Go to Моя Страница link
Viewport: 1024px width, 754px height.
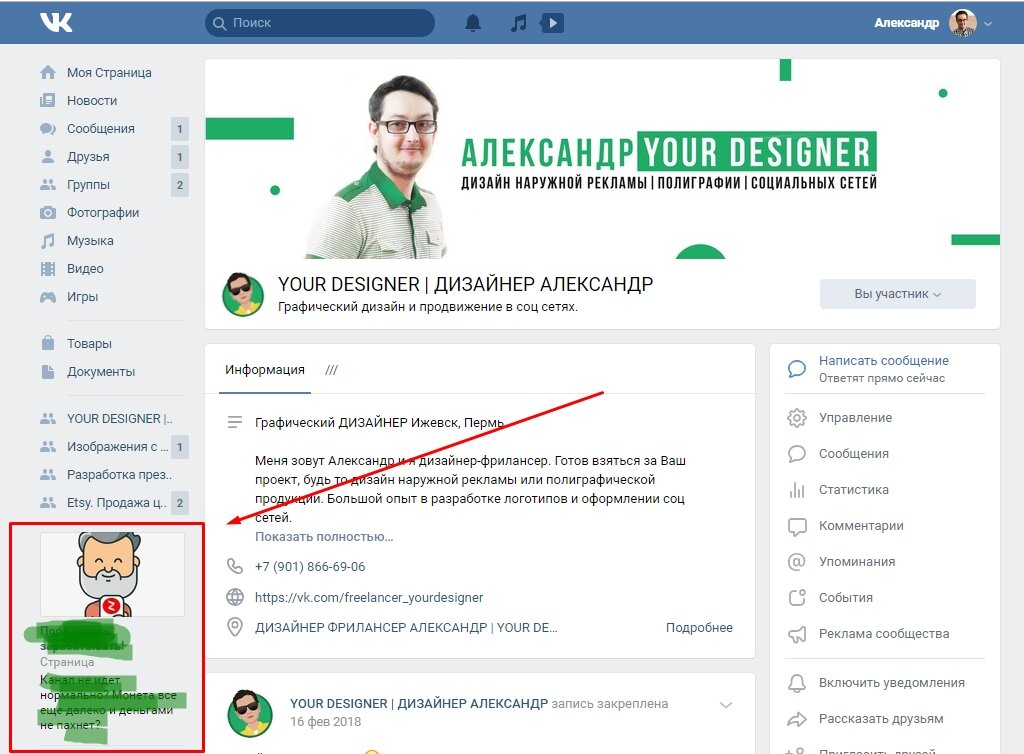point(109,72)
